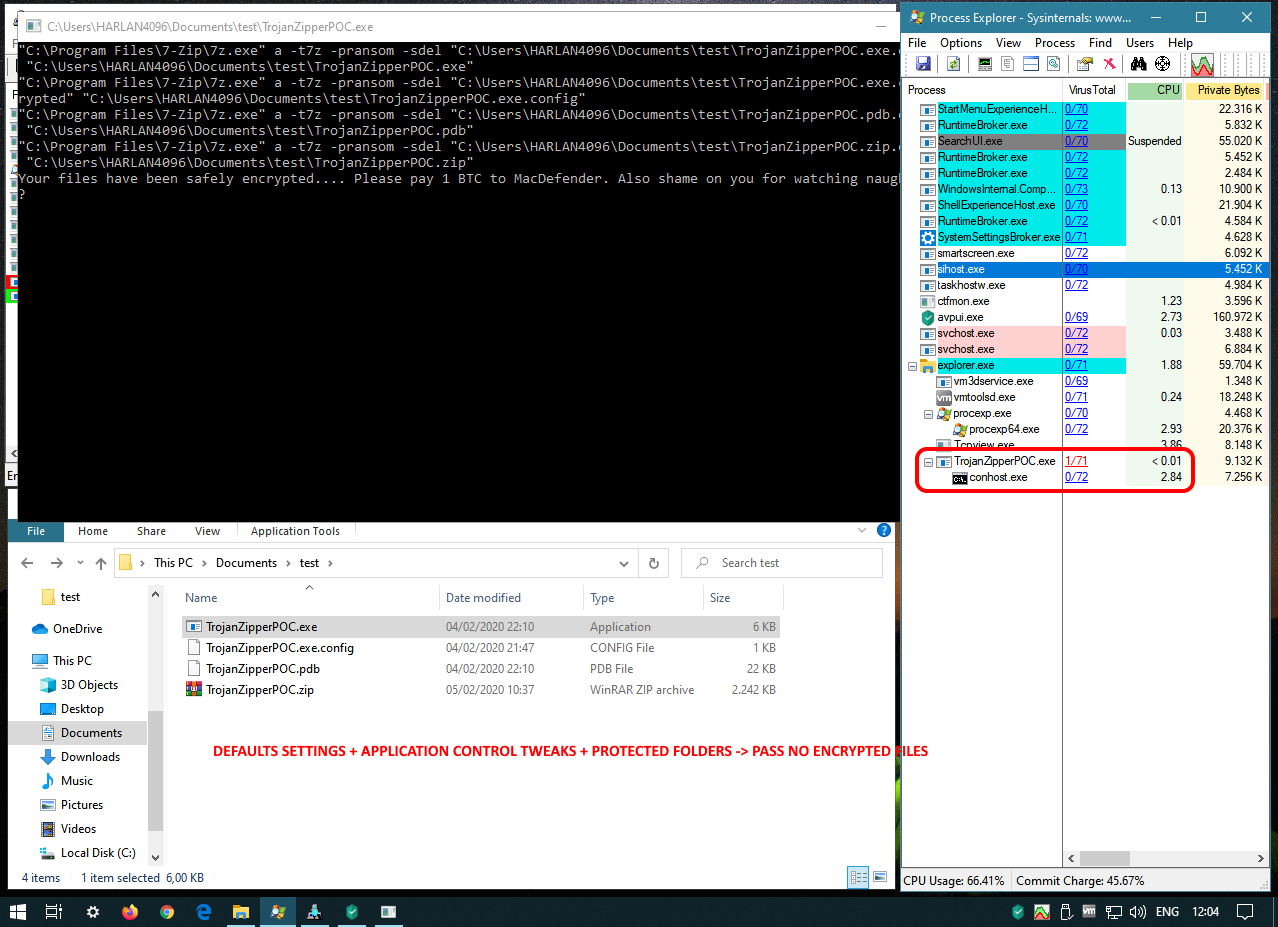Click the Back arrow in File Explorer
The width and height of the screenshot is (1278, 927).
[29, 563]
